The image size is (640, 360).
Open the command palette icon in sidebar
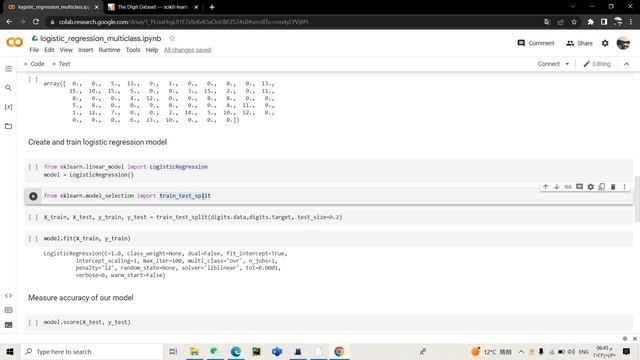(x=8, y=310)
